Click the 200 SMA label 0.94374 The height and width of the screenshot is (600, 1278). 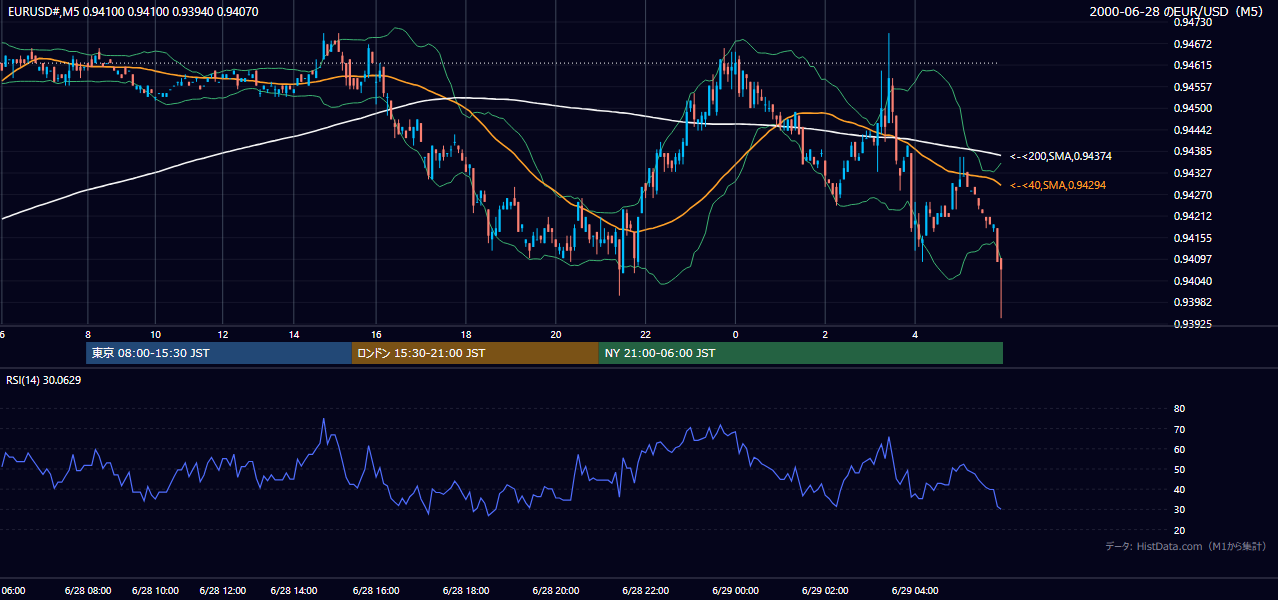point(1061,156)
